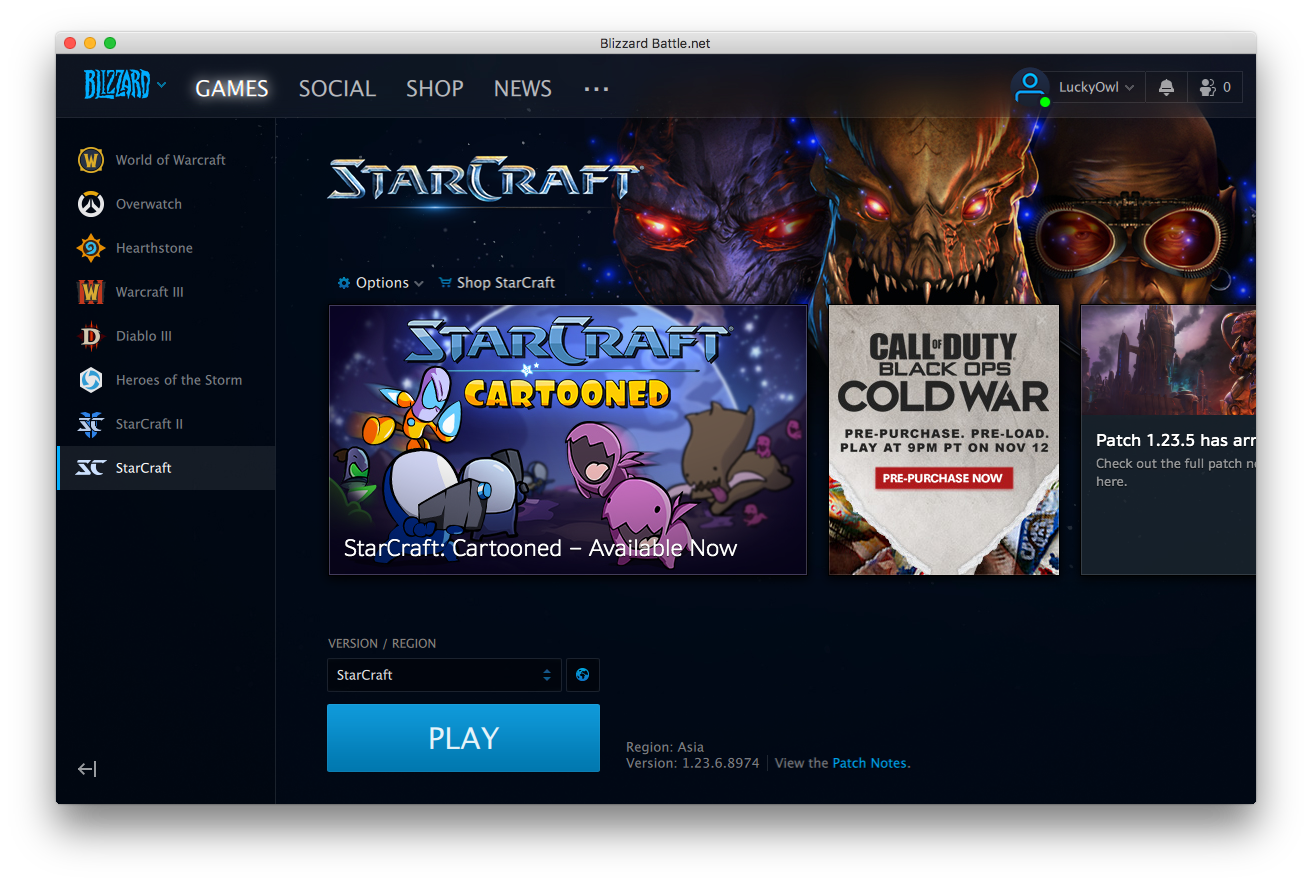Click the StarCraft: Cartooned – Available Now caption
Screen dimensions: 1312x884
(x=540, y=548)
